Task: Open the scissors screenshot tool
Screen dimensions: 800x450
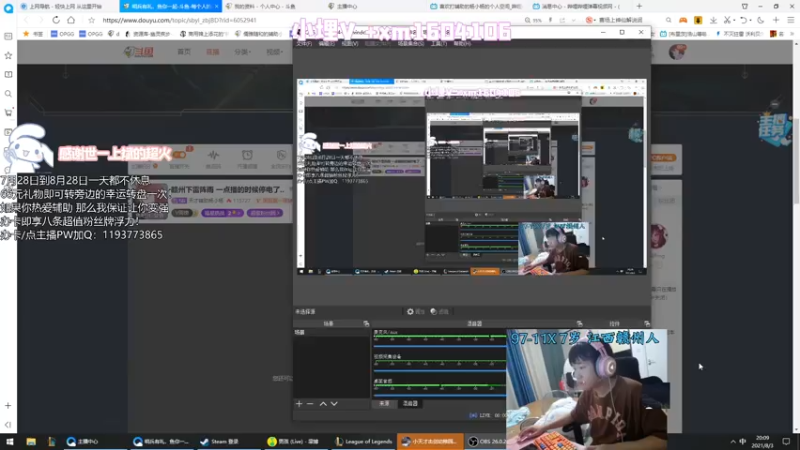Action: coord(728,20)
